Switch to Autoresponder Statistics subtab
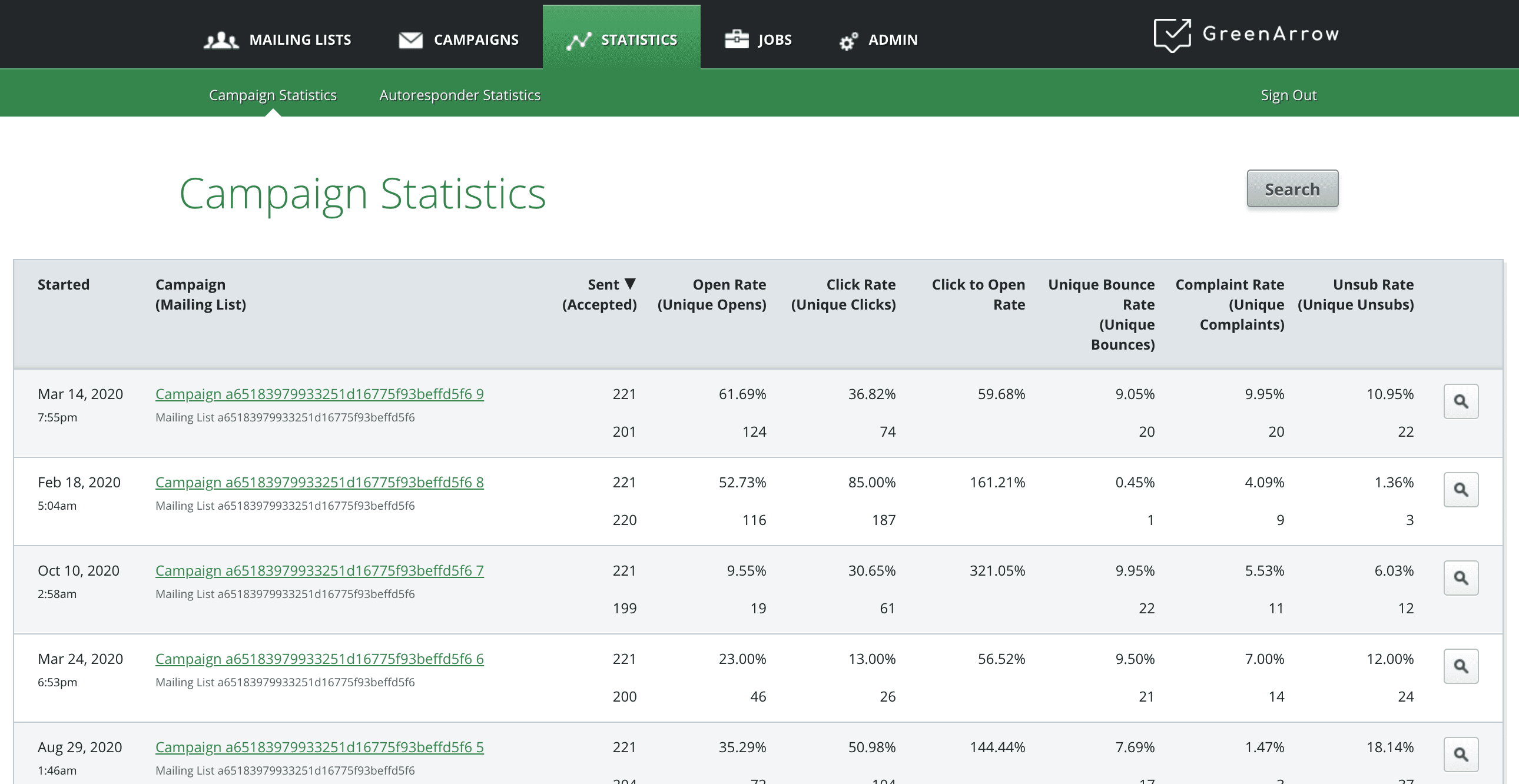 459,95
